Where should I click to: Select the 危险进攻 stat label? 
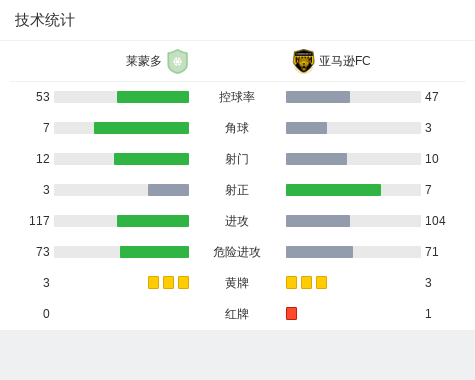pos(237,252)
